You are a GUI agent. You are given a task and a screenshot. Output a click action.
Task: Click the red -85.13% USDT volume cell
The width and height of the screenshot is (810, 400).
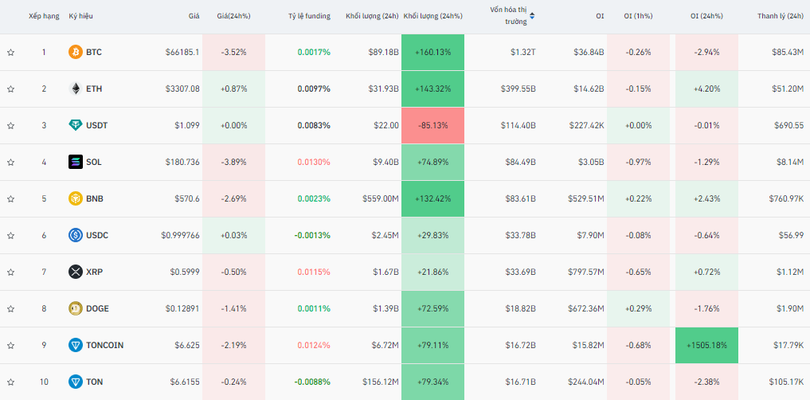[433, 126]
